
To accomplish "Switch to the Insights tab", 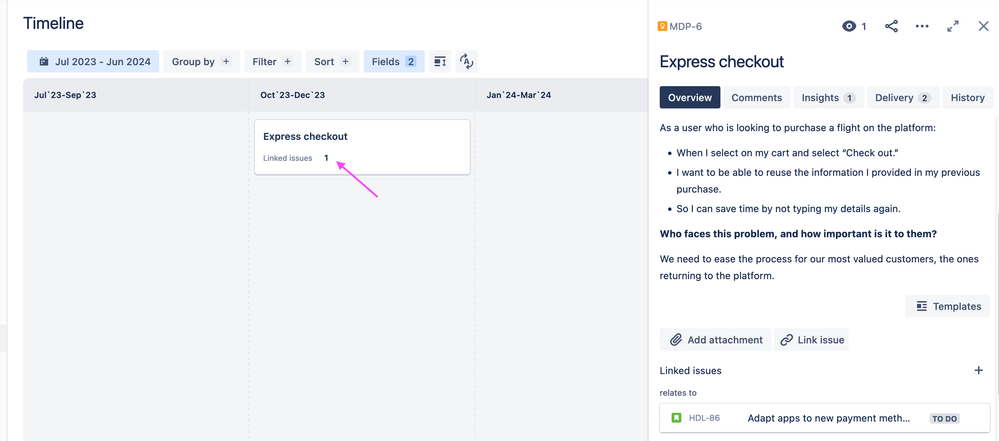I will (x=828, y=98).
